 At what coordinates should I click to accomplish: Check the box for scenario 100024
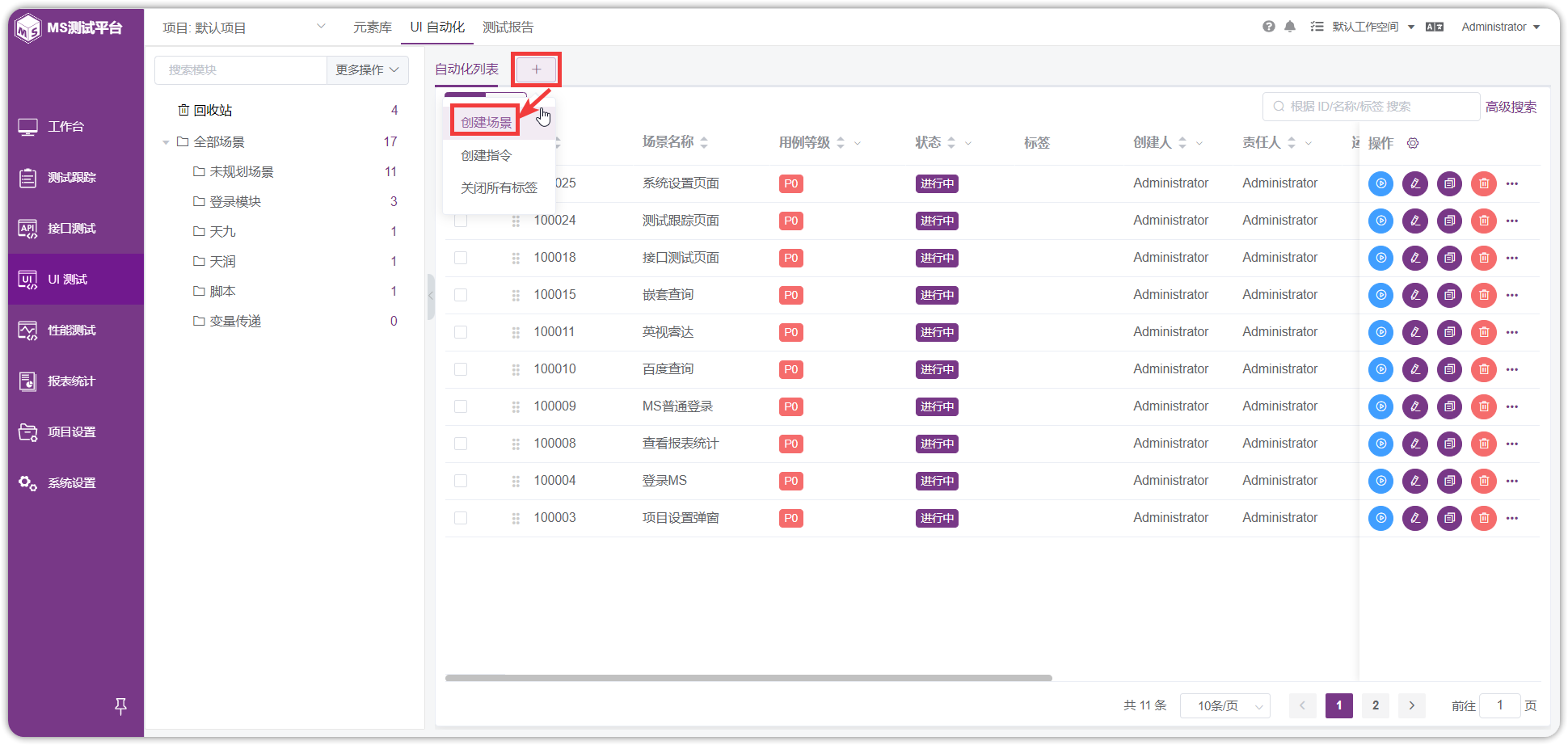click(x=461, y=221)
